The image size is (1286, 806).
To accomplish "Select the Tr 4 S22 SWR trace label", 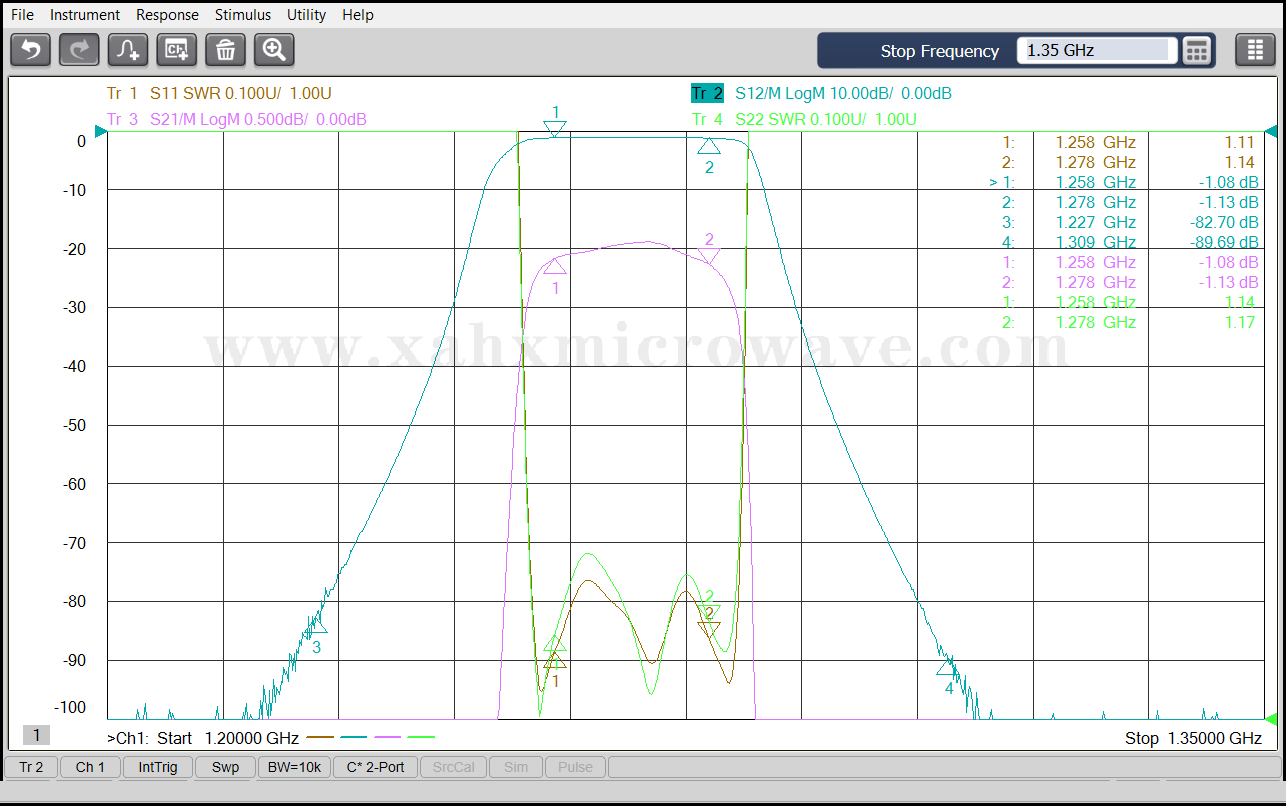I will pos(804,120).
